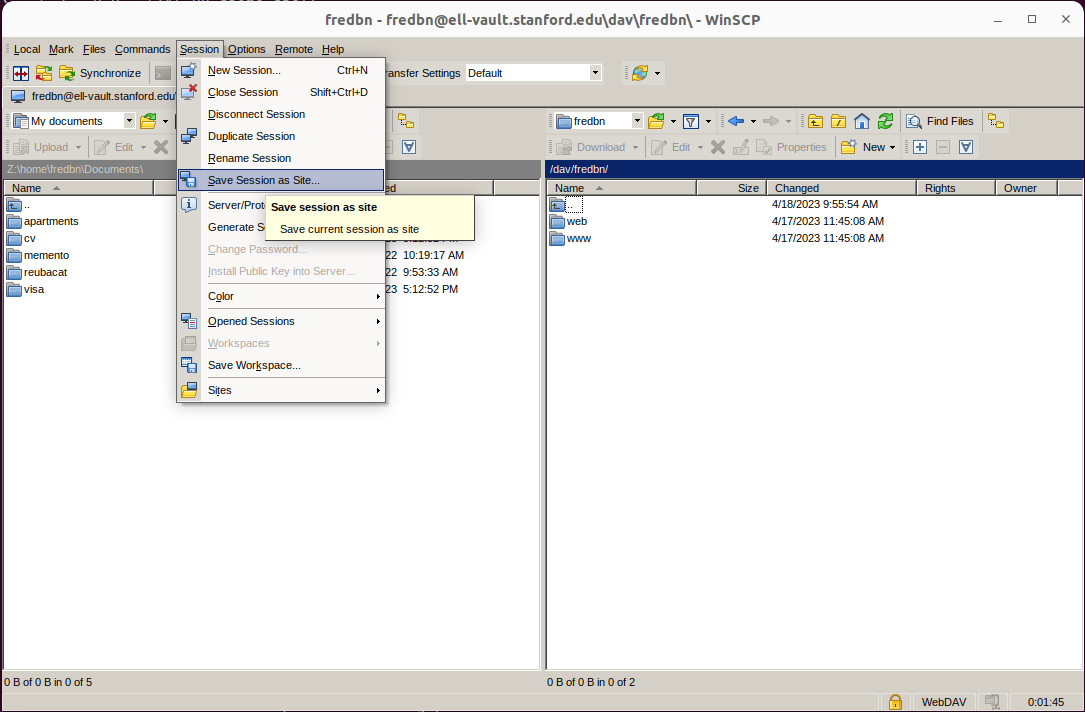Image resolution: width=1085 pixels, height=712 pixels.
Task: Click the Compare Directories toolbar icon
Action: (20, 73)
